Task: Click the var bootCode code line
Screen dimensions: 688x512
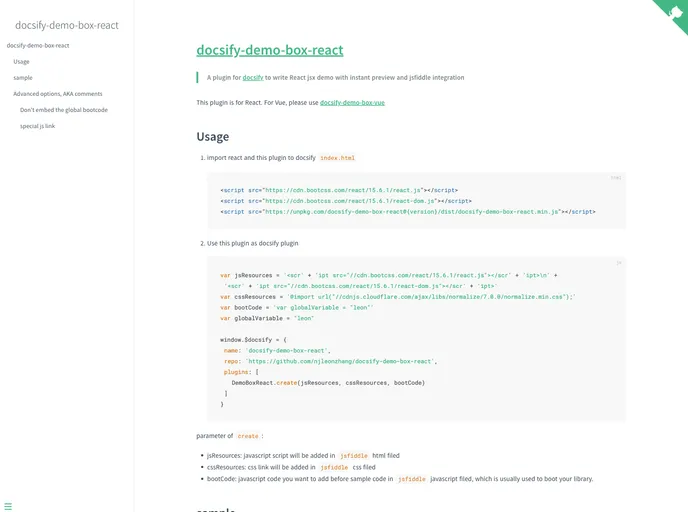Action: click(297, 308)
